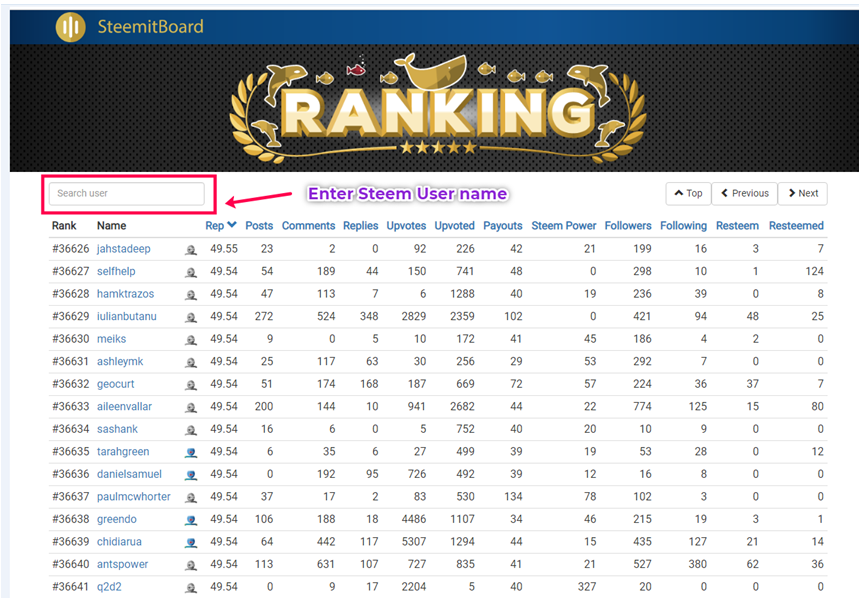
Task: Sort ranking by Comments column
Action: tap(309, 226)
